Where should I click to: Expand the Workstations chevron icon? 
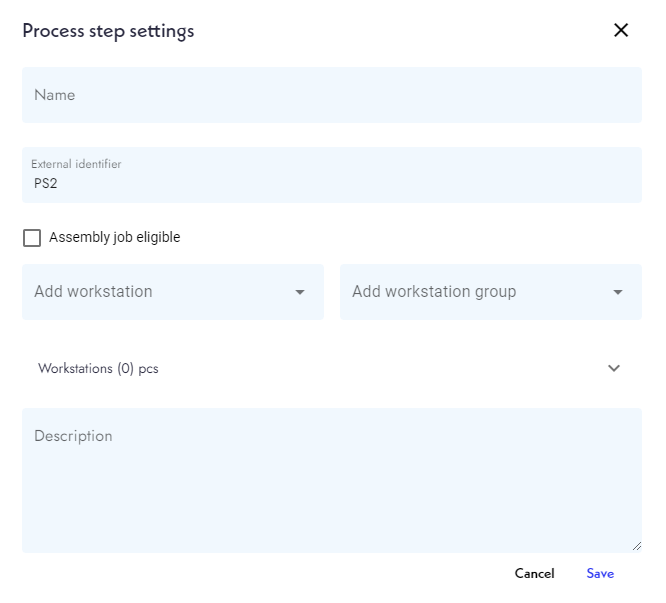(614, 368)
